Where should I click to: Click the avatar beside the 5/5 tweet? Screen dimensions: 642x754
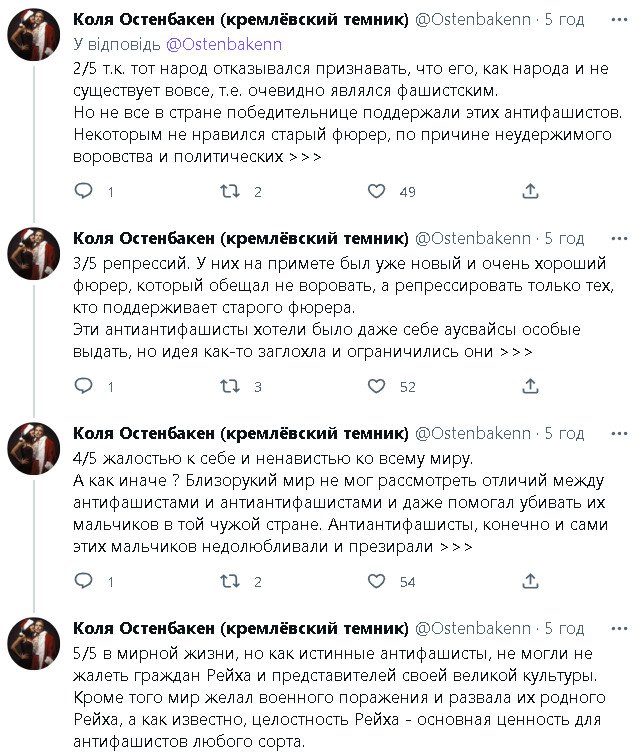(x=35, y=644)
